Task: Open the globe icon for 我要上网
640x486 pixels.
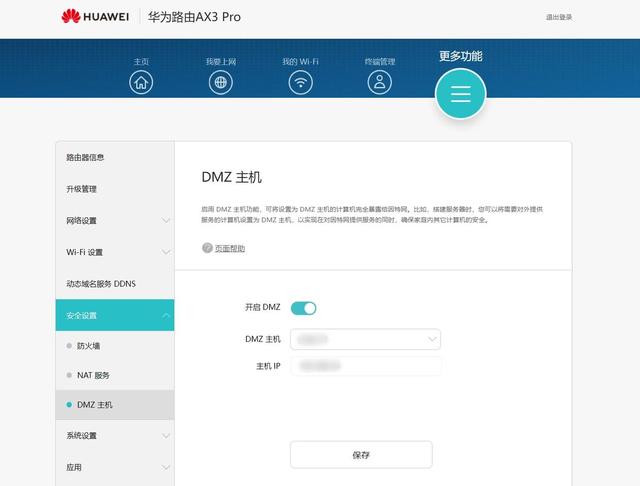Action: (220, 82)
